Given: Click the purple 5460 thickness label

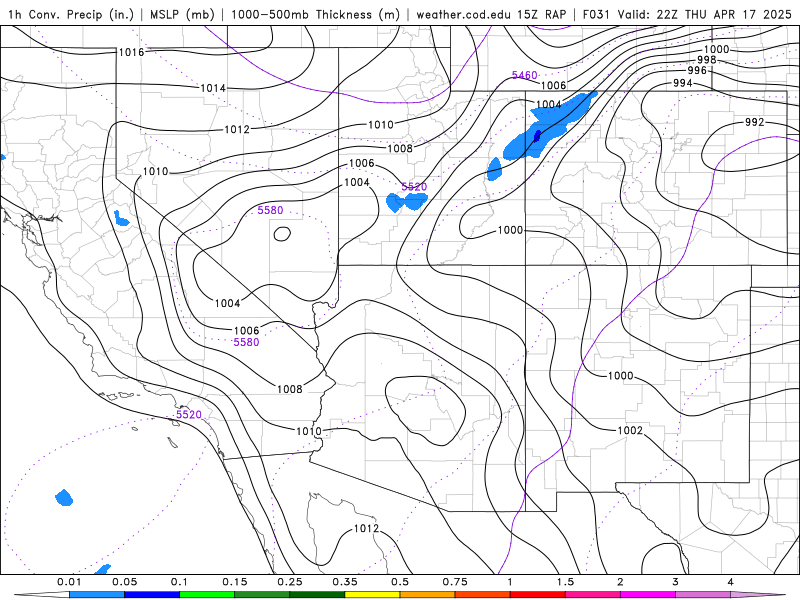Looking at the screenshot, I should [524, 75].
